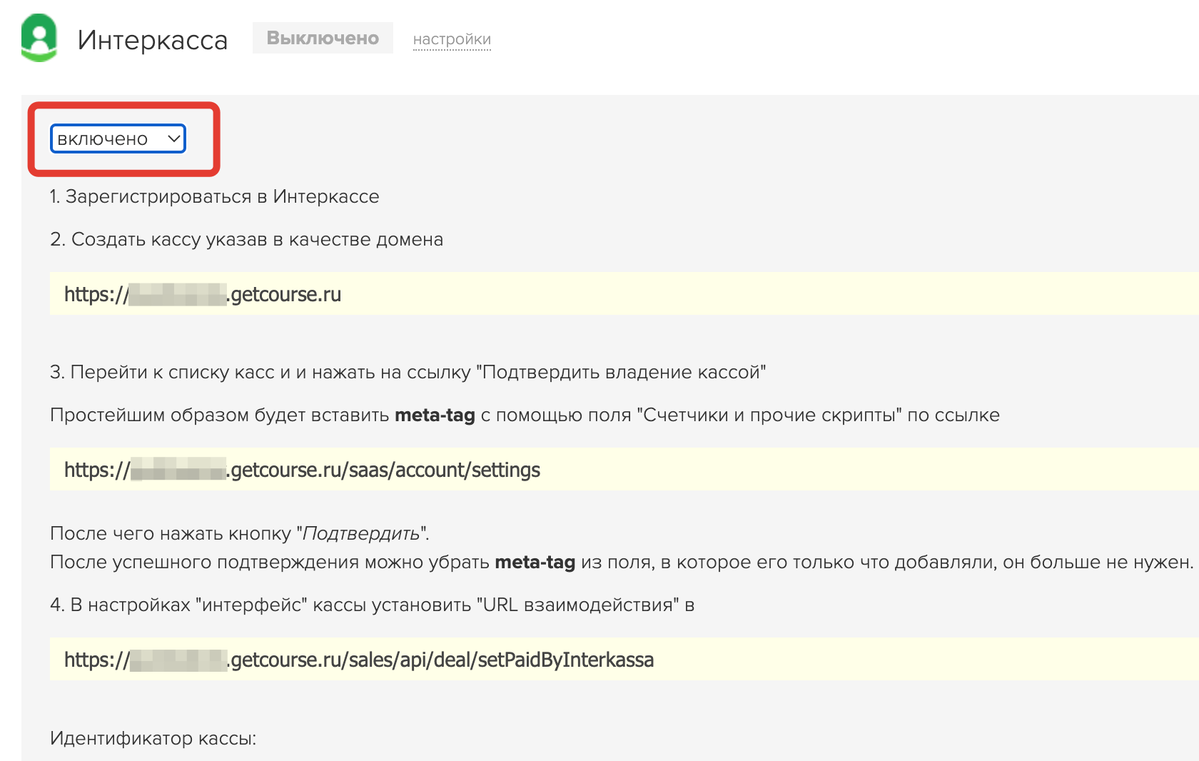Click the 'Идентификатор кассы:' label
Viewport: 1199px width, 761px height.
click(153, 738)
